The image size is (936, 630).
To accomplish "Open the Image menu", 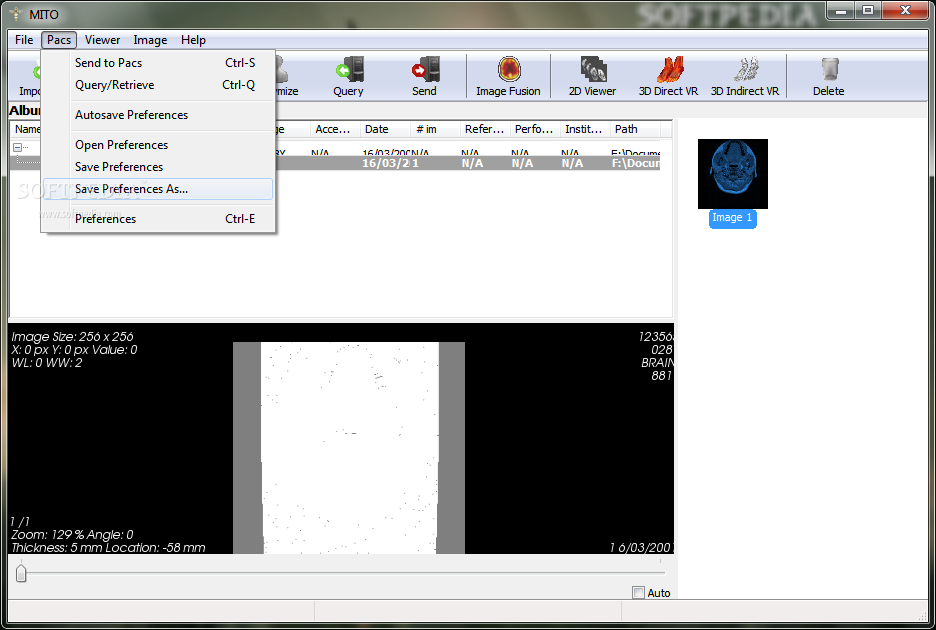I will (x=150, y=40).
